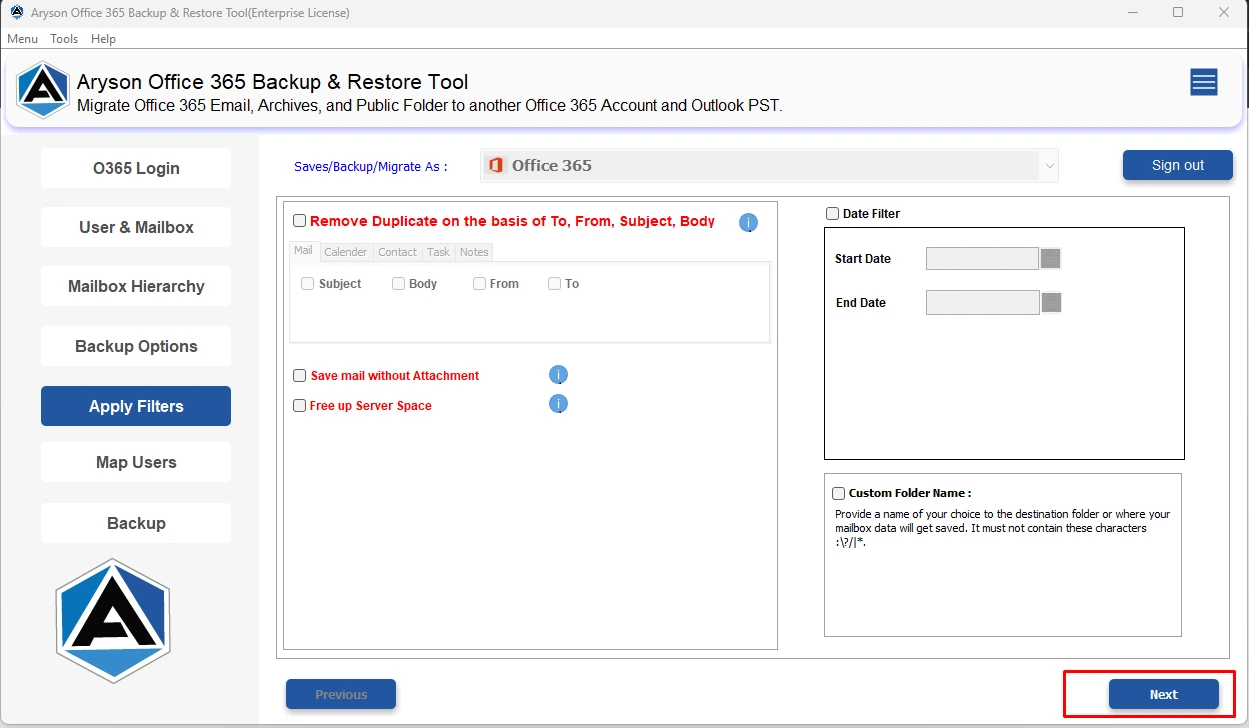
Task: Select the Apply Filters step
Action: (136, 406)
